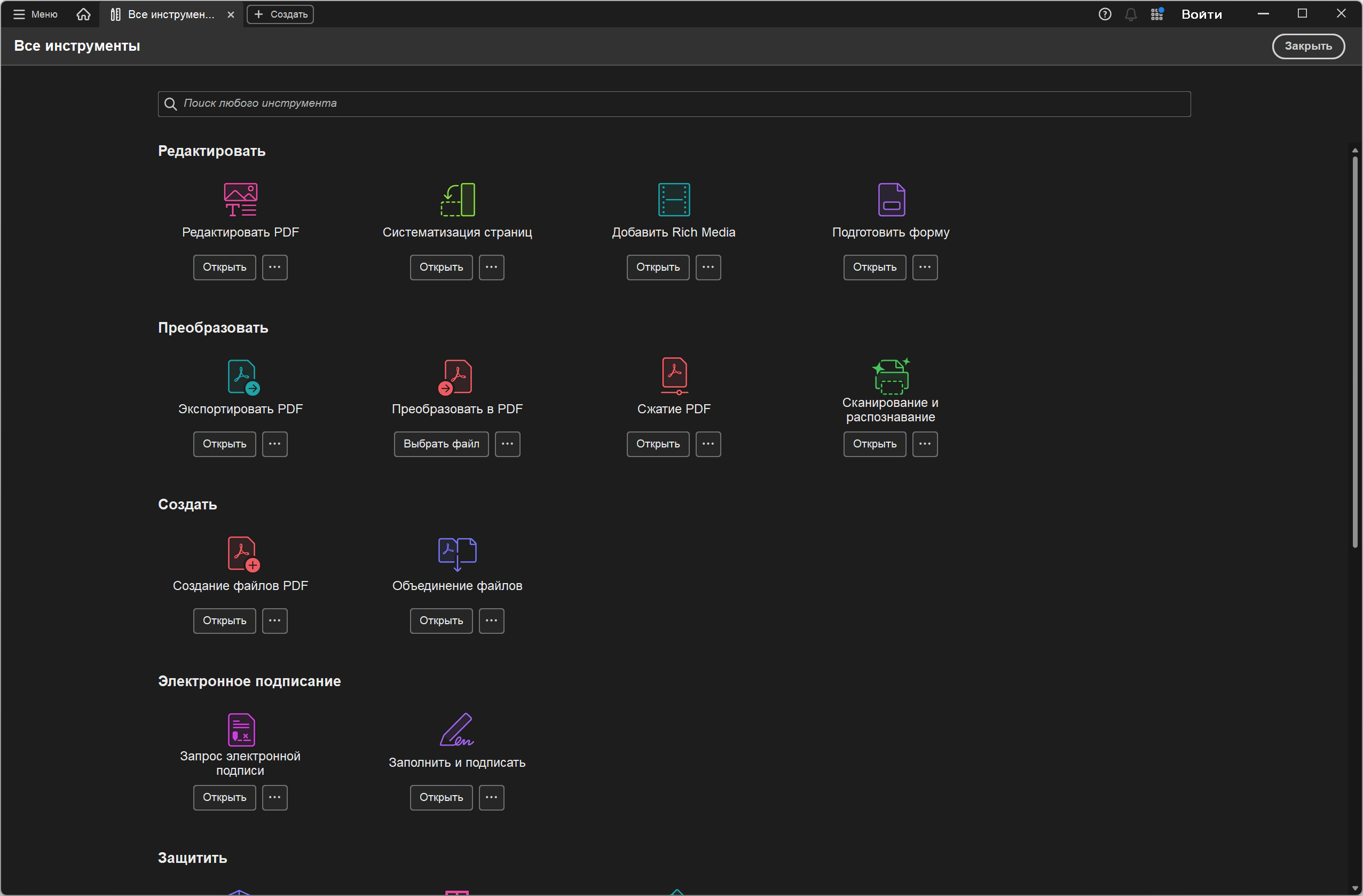This screenshot has height=896, width=1363.
Task: Open more options for Редактировать PDF
Action: [275, 267]
